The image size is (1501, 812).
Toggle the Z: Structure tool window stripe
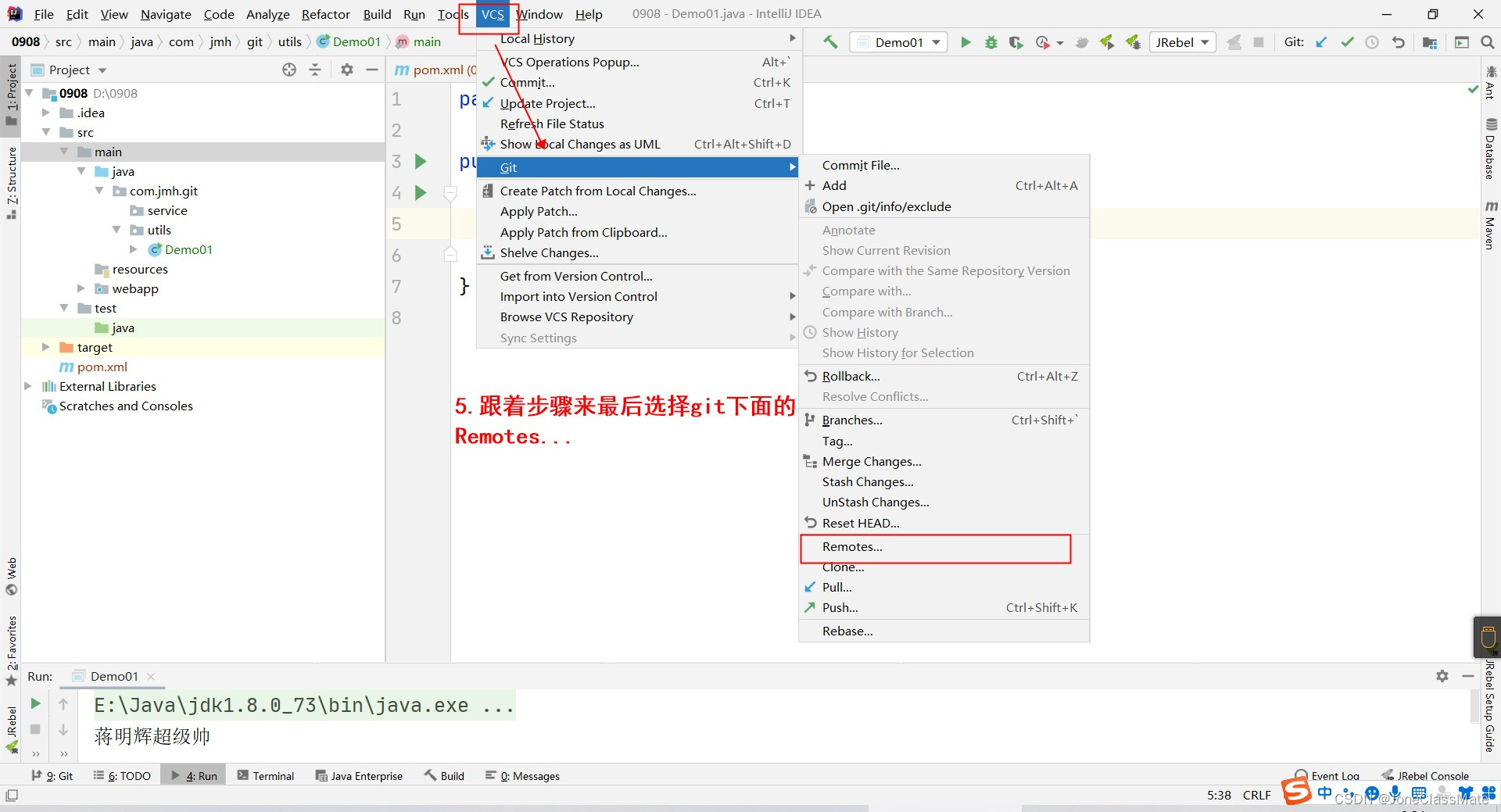click(x=11, y=183)
